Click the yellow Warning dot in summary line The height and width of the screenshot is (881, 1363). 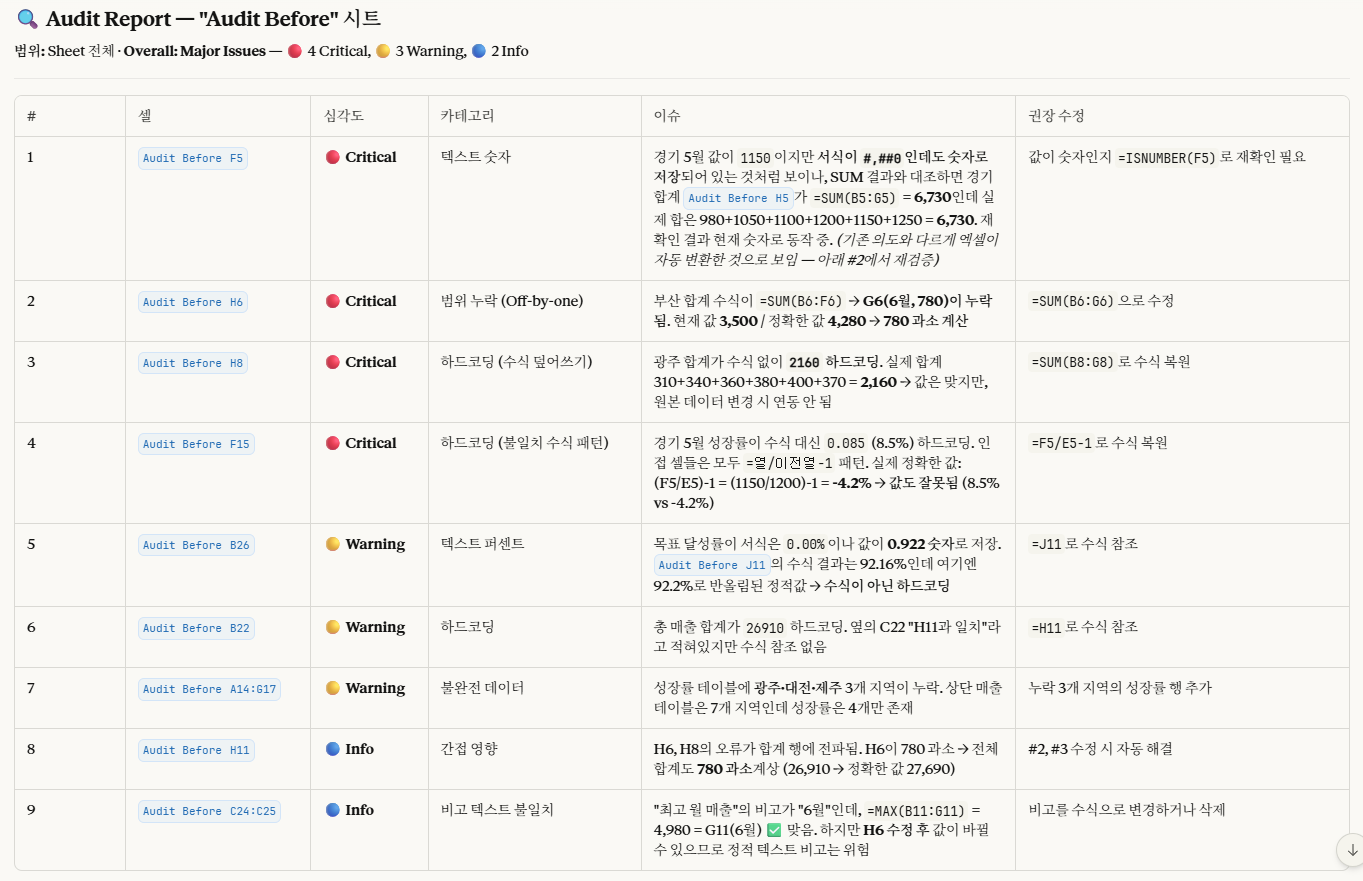(x=383, y=51)
